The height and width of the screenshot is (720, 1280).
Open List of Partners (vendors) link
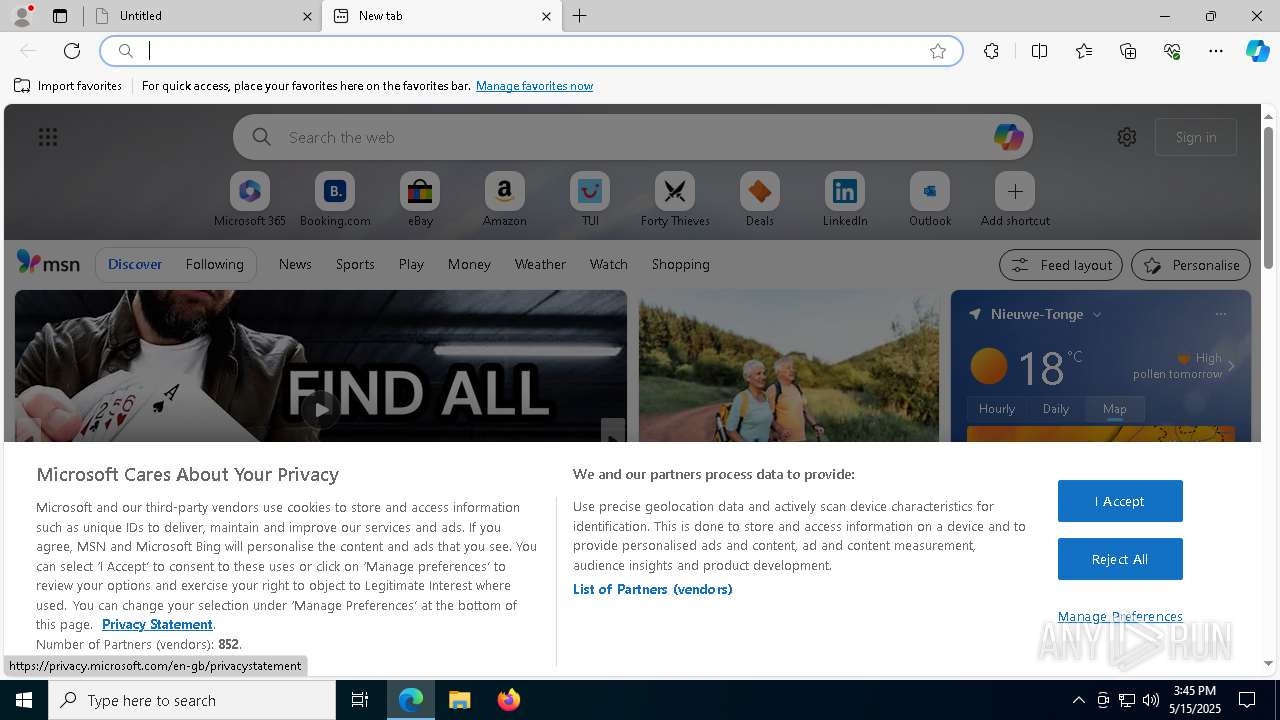(653, 589)
